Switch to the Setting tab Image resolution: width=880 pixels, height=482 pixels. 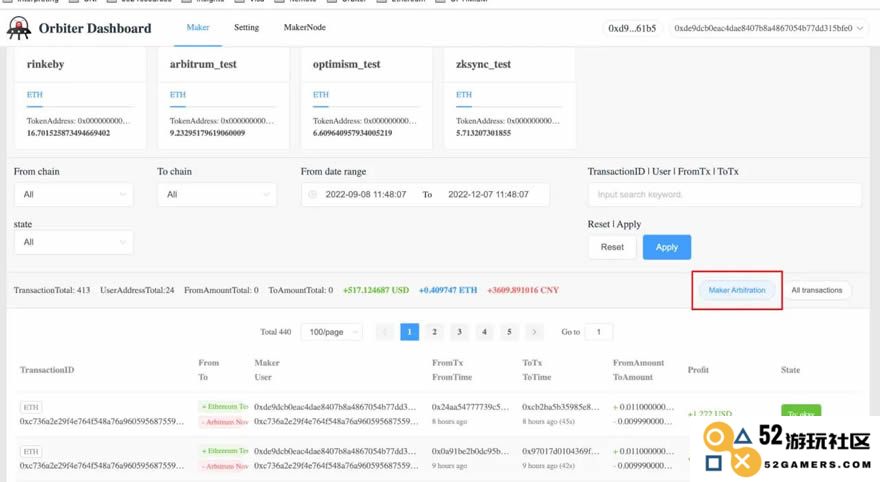[246, 27]
